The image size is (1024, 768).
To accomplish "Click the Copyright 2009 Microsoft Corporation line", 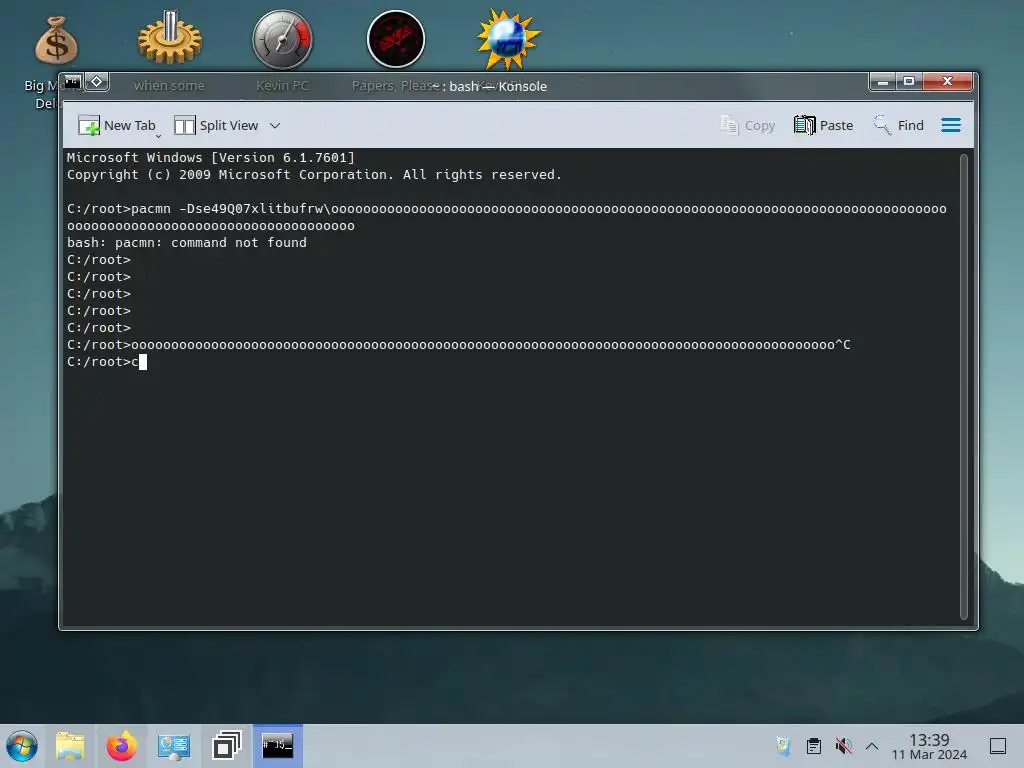I will (314, 174).
